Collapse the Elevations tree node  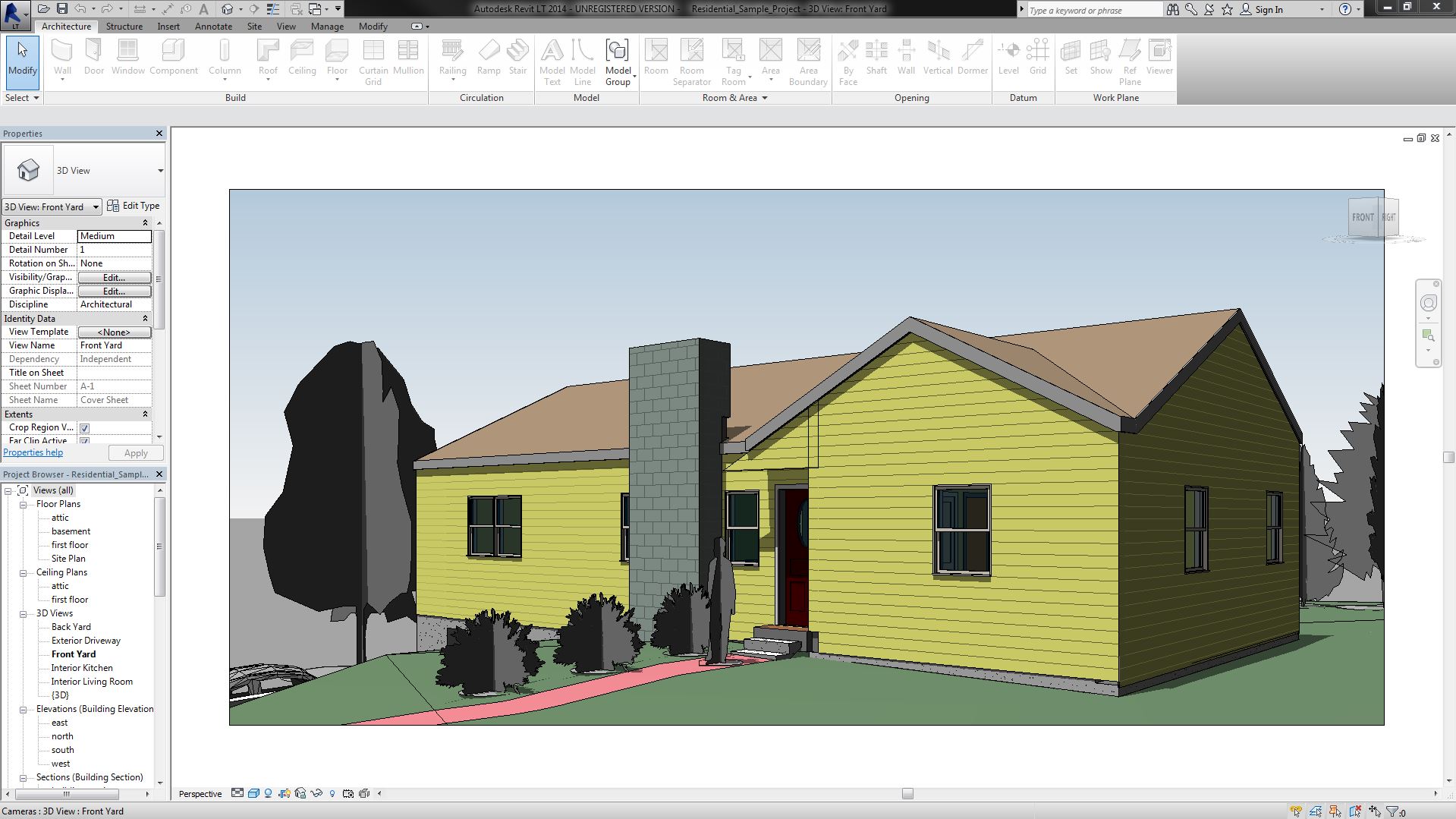24,710
